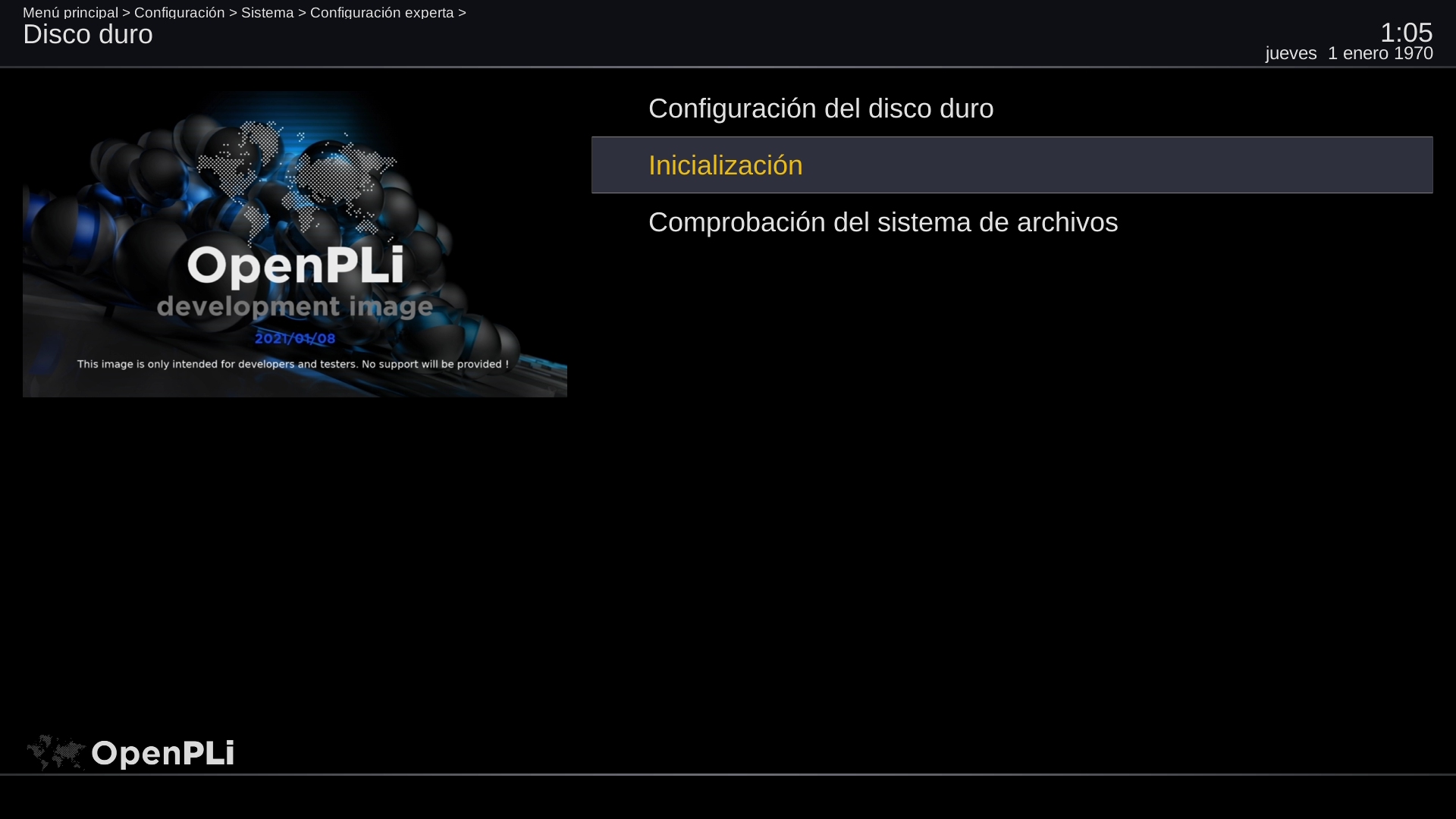Click the blue 2021/01/08 build date
Viewport: 1456px width, 819px height.
[x=294, y=338]
